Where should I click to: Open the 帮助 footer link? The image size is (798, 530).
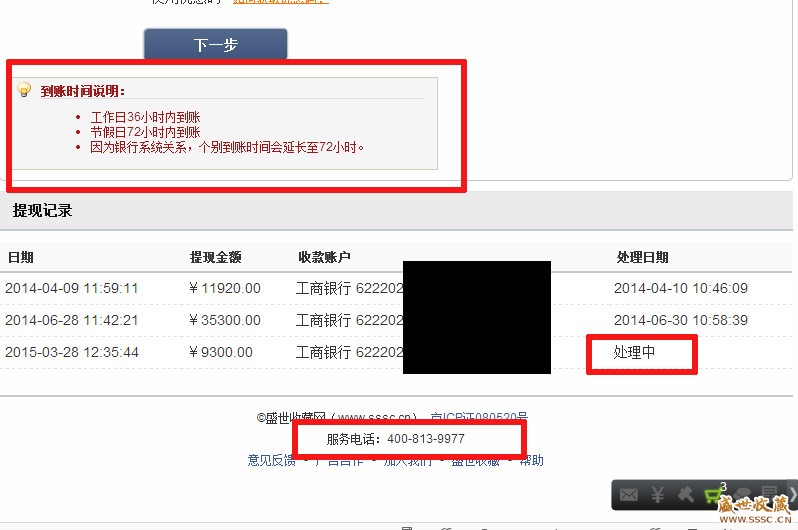click(x=531, y=460)
